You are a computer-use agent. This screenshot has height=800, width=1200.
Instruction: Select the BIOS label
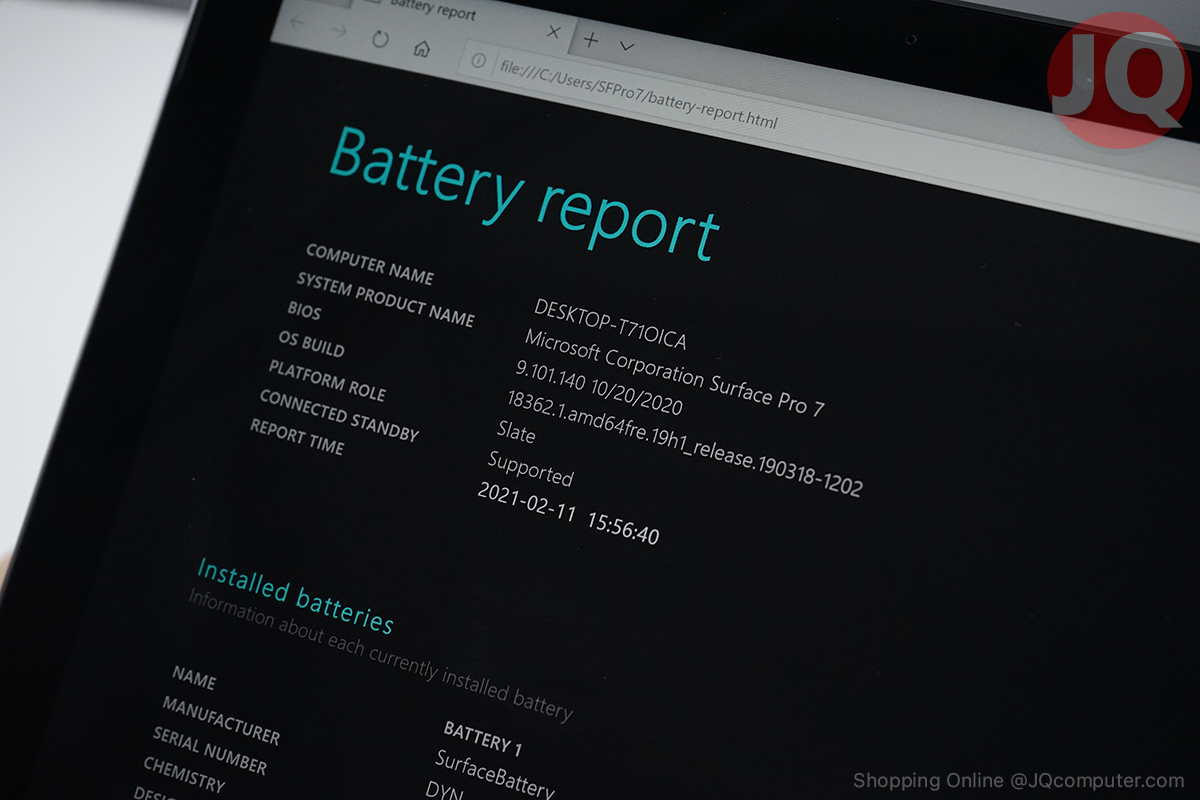pos(304,310)
